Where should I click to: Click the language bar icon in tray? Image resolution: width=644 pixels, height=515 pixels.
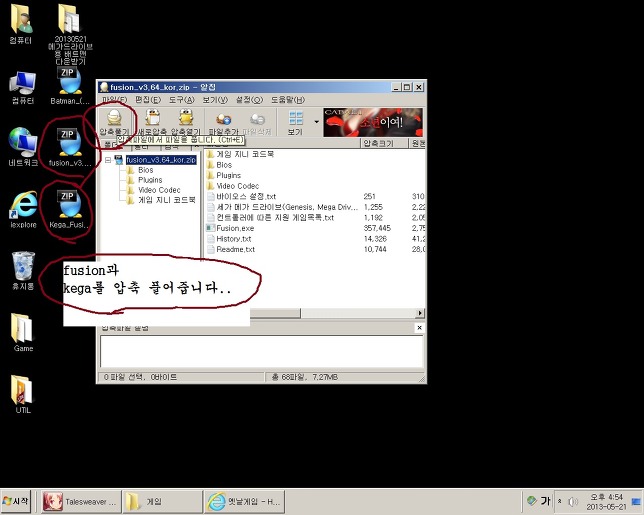532,501
